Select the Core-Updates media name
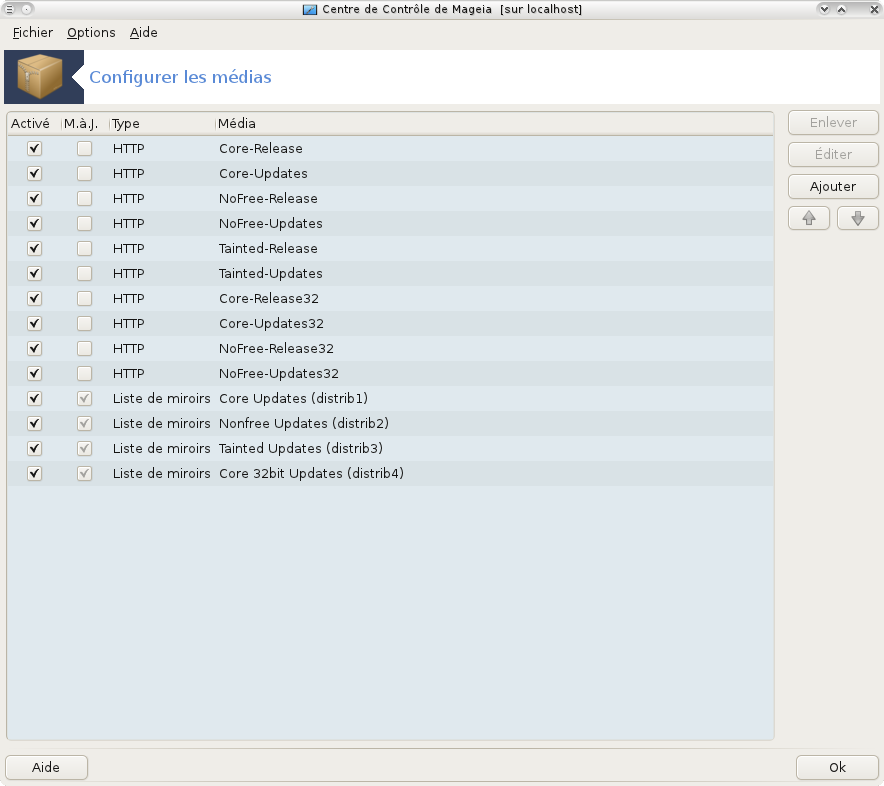 [x=263, y=173]
